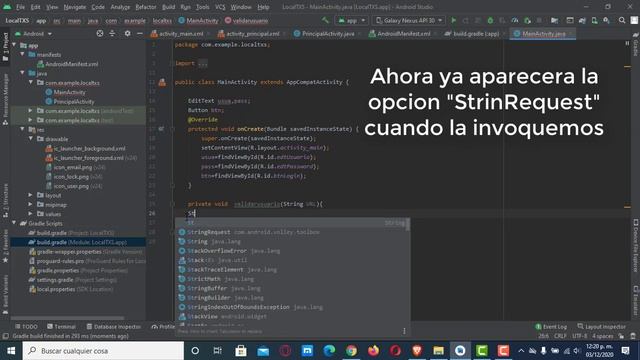The width and height of the screenshot is (640, 360).
Task: Collapse the drawable folder arrow
Action: tap(31, 139)
